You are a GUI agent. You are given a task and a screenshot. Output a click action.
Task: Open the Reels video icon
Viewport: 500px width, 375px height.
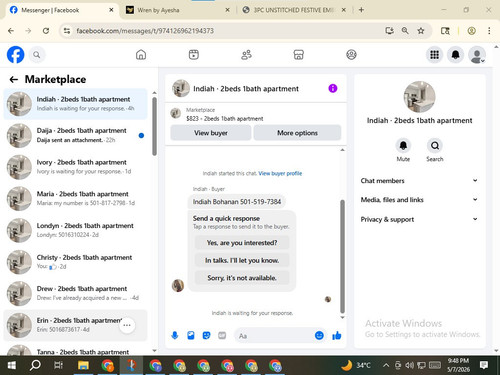(194, 55)
